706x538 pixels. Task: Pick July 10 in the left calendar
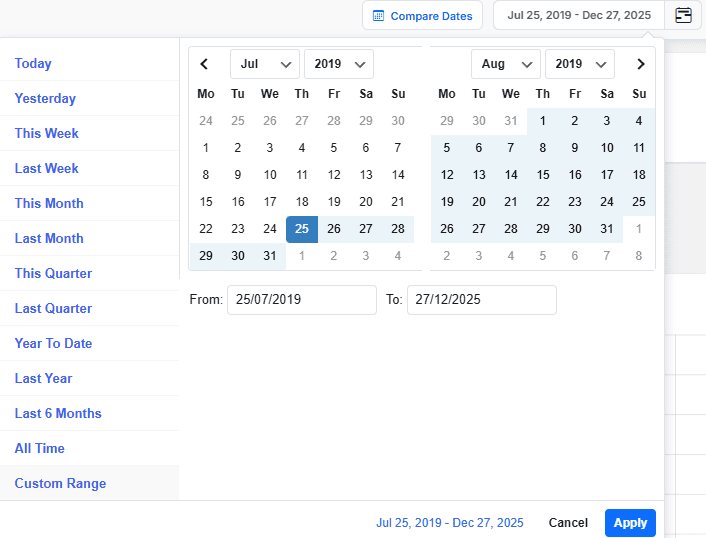pos(270,175)
